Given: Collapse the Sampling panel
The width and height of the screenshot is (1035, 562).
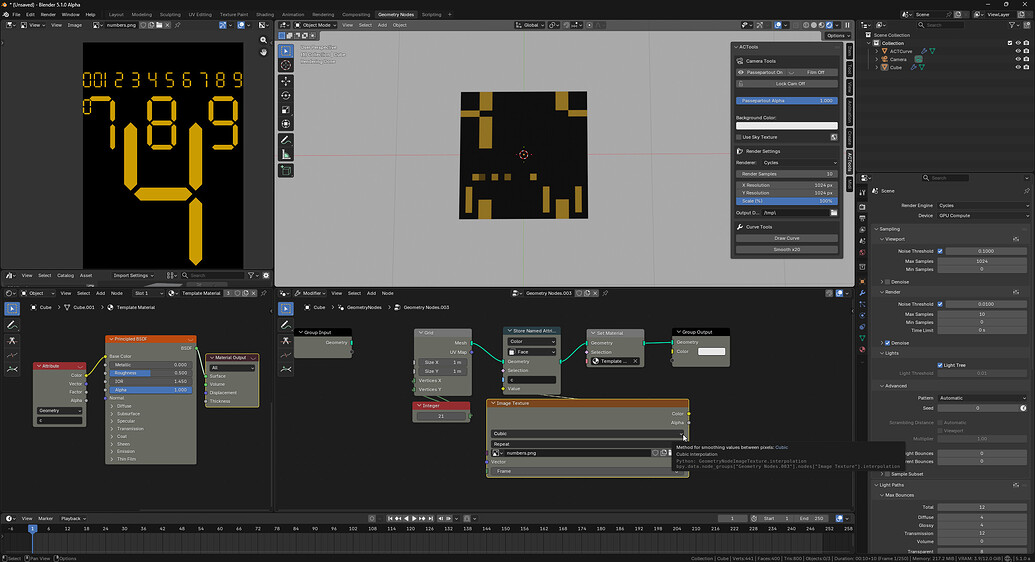Looking at the screenshot, I should [877, 229].
